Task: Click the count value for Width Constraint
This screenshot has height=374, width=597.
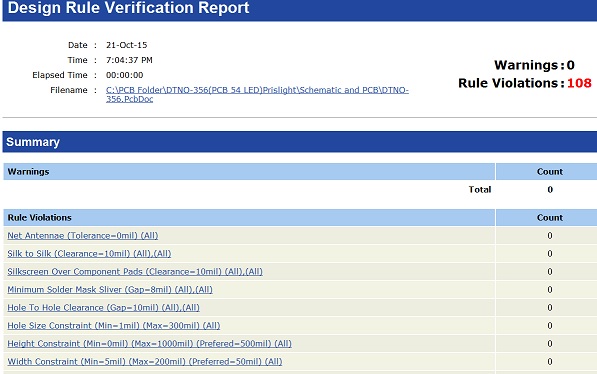Action: click(550, 361)
